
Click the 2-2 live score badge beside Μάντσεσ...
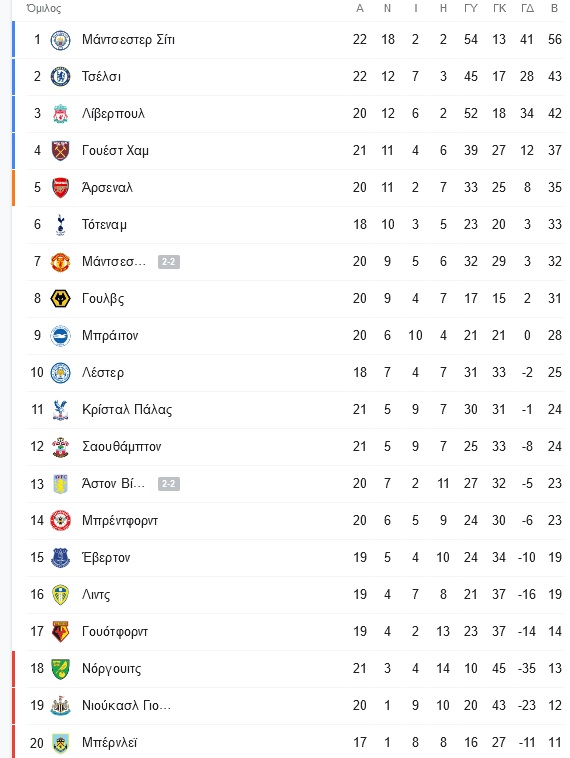[x=169, y=262]
